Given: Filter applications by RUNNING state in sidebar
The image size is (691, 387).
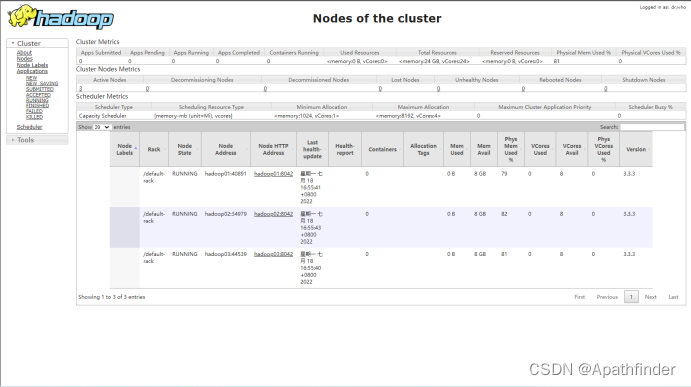Looking at the screenshot, I should (x=37, y=100).
